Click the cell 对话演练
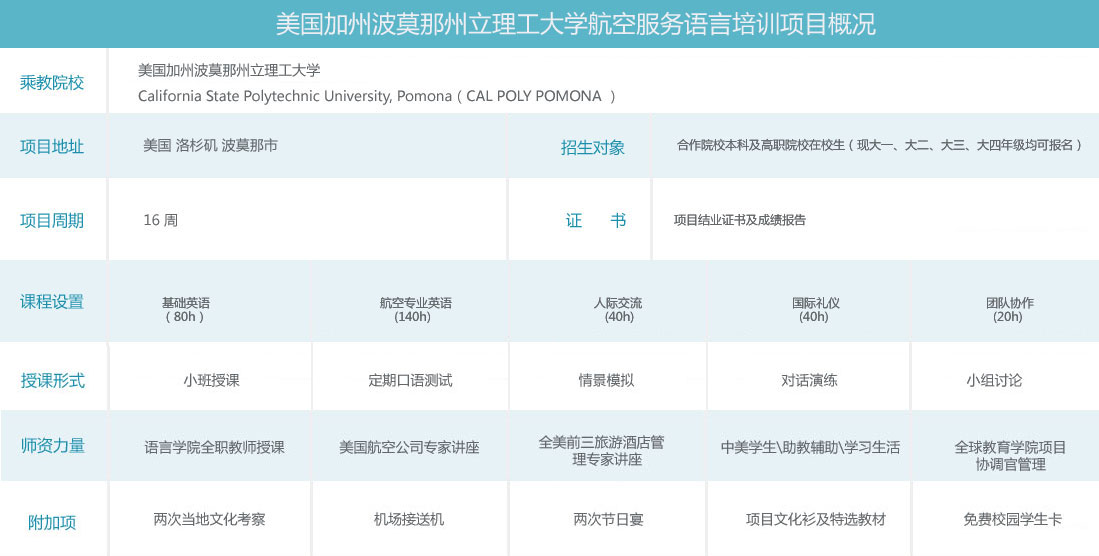The height and width of the screenshot is (556, 1099). [x=809, y=381]
